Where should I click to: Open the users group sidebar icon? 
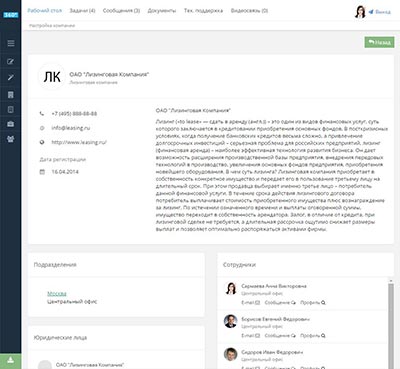[11, 139]
